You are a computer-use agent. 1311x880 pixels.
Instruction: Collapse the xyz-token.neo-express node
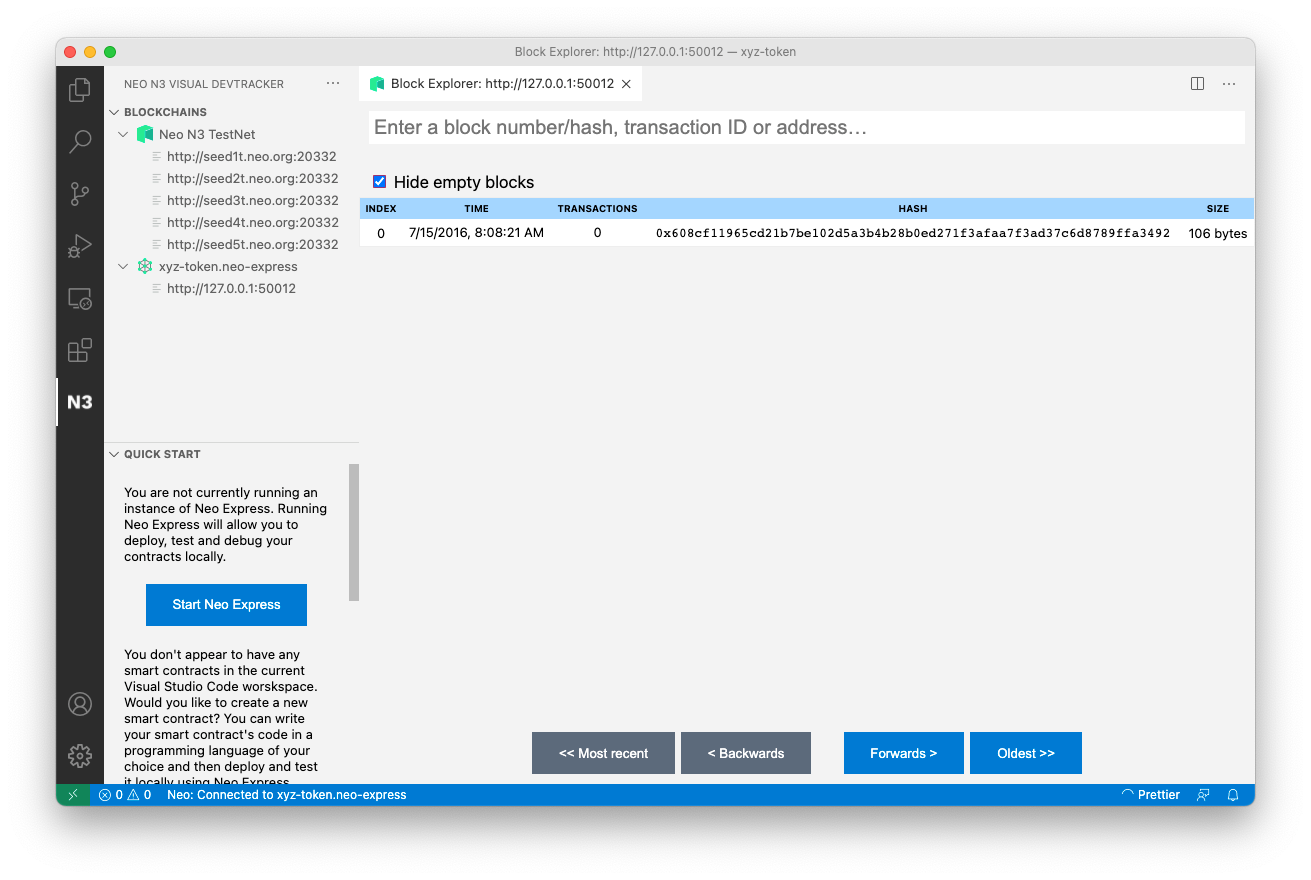coord(124,266)
